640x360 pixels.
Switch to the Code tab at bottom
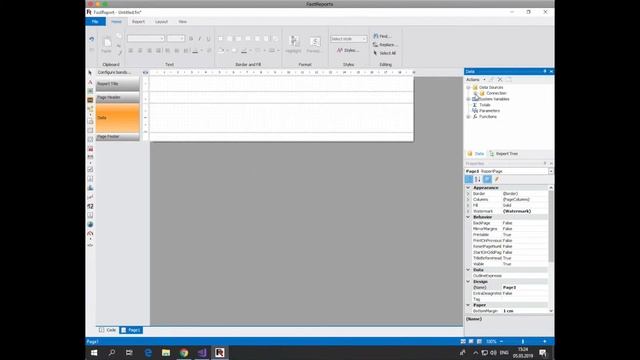point(108,330)
